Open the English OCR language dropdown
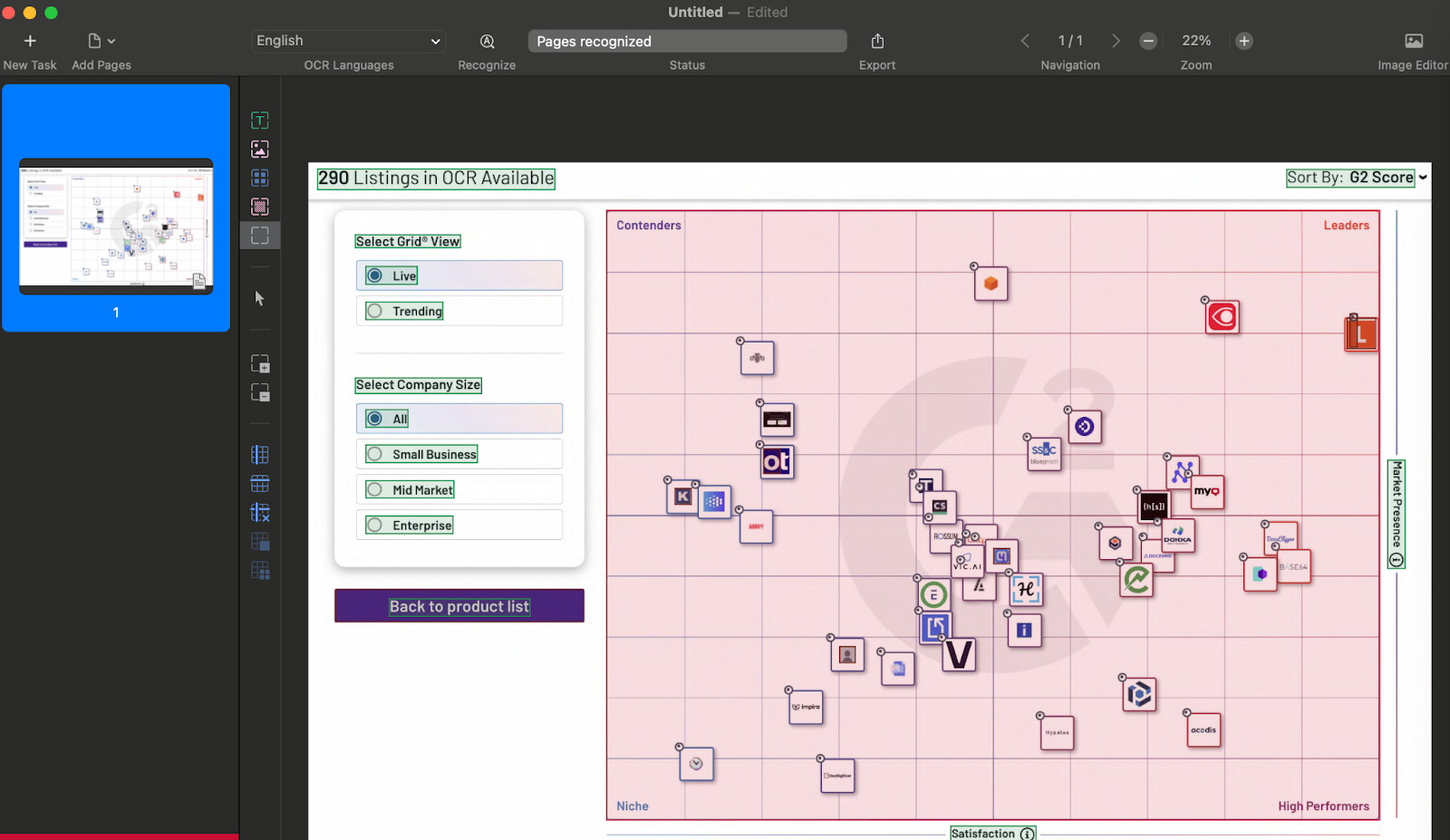 coord(349,41)
